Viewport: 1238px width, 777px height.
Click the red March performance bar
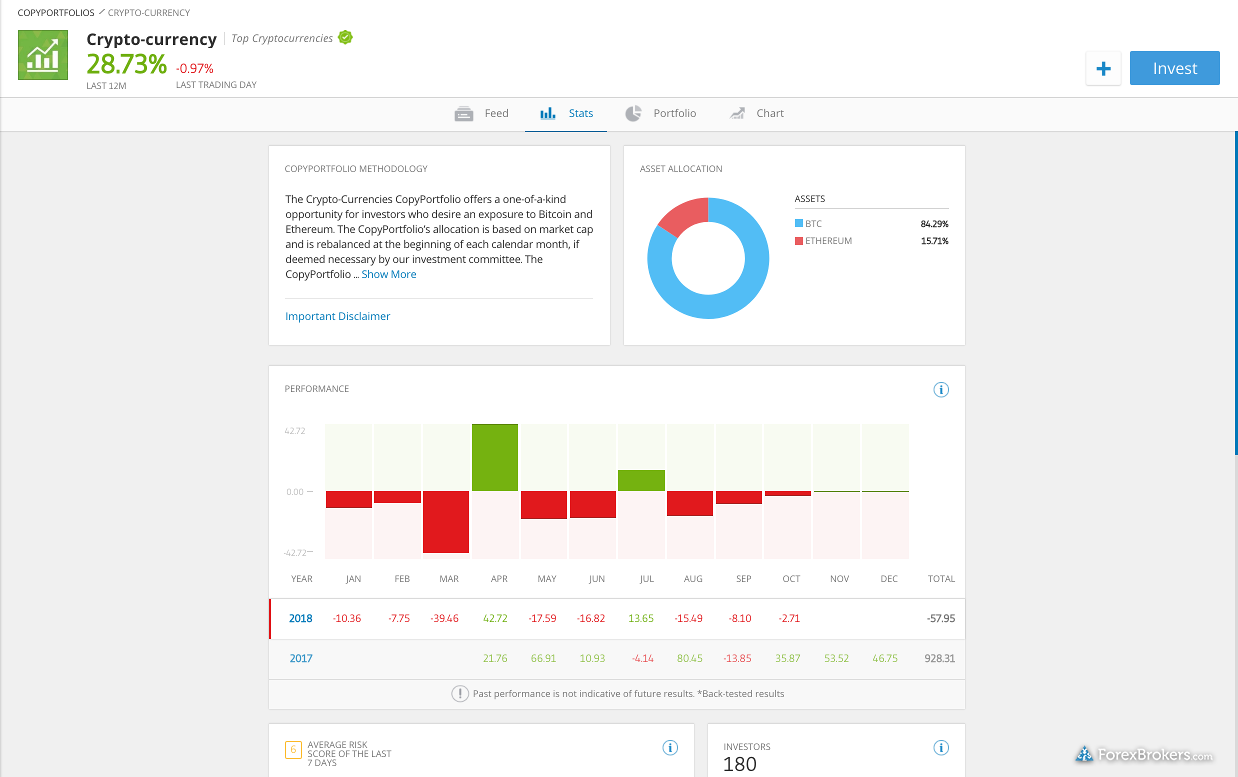pos(446,522)
